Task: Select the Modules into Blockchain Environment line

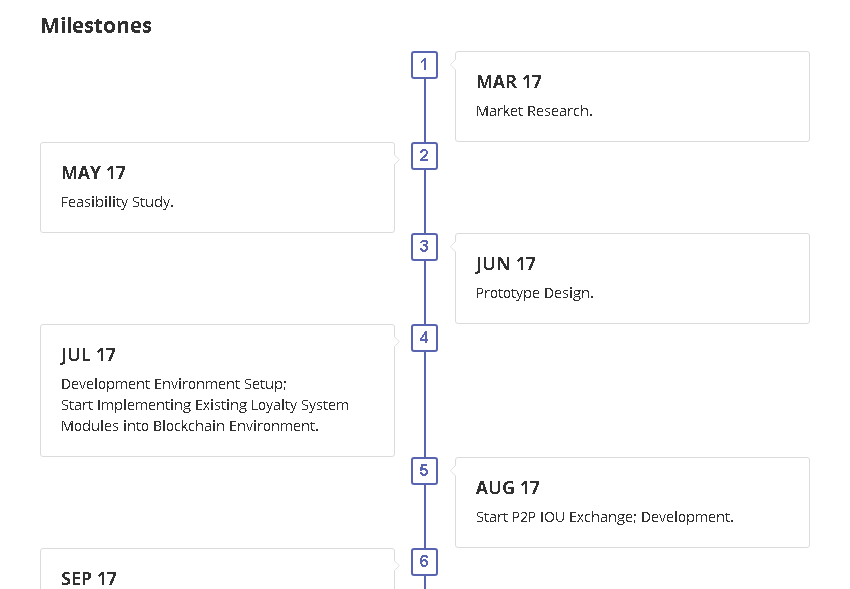Action: pos(189,426)
